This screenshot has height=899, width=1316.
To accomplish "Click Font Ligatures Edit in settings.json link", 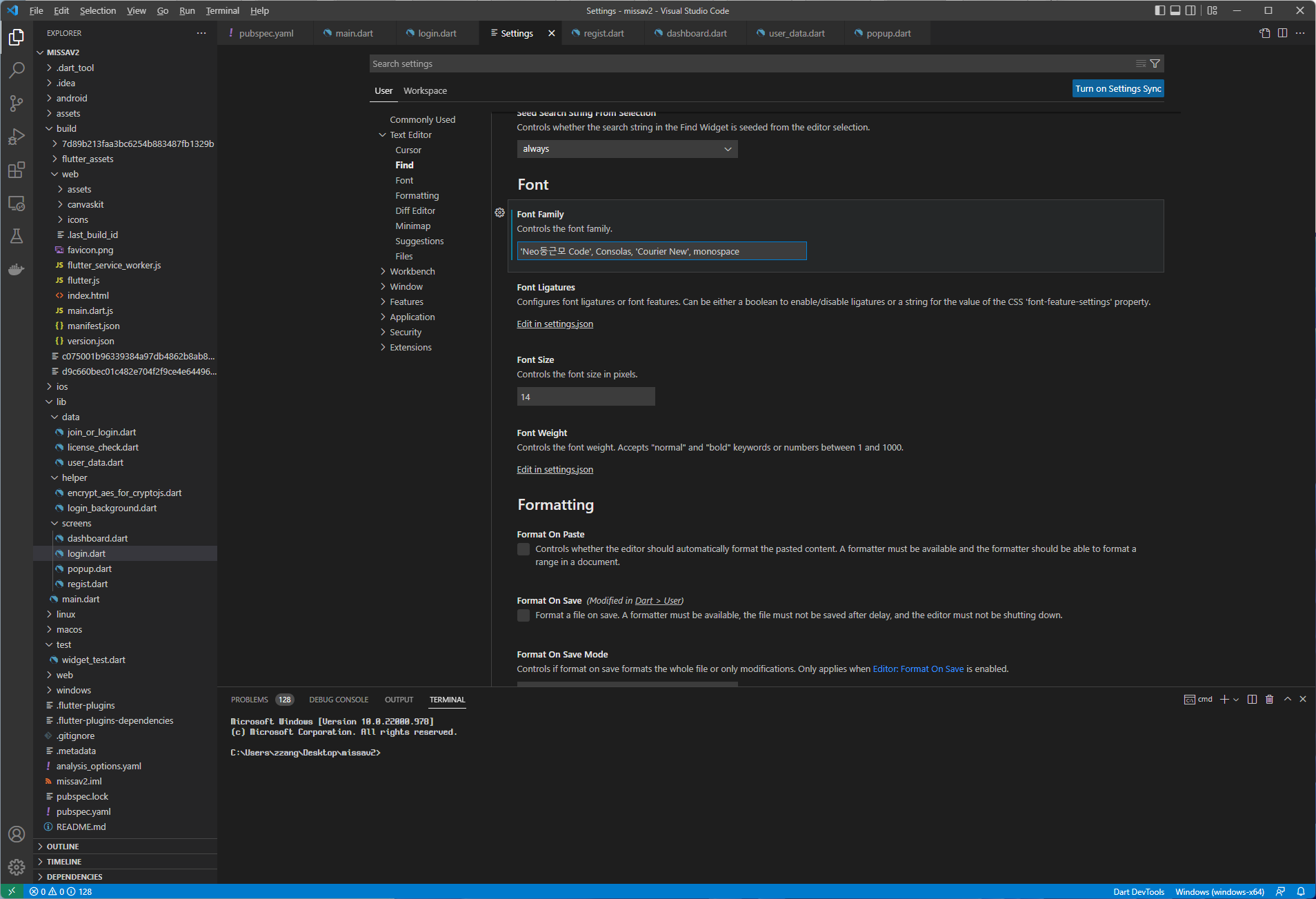I will click(x=555, y=324).
